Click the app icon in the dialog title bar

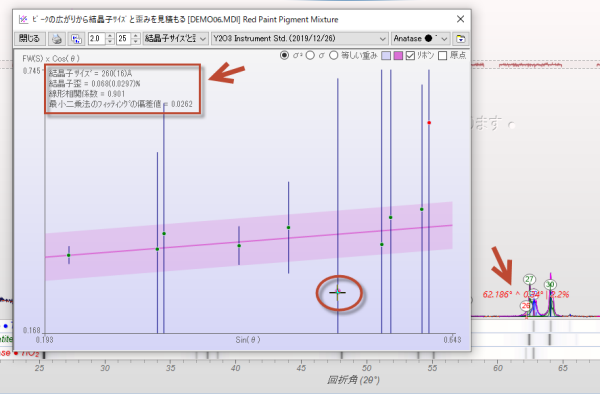click(23, 19)
